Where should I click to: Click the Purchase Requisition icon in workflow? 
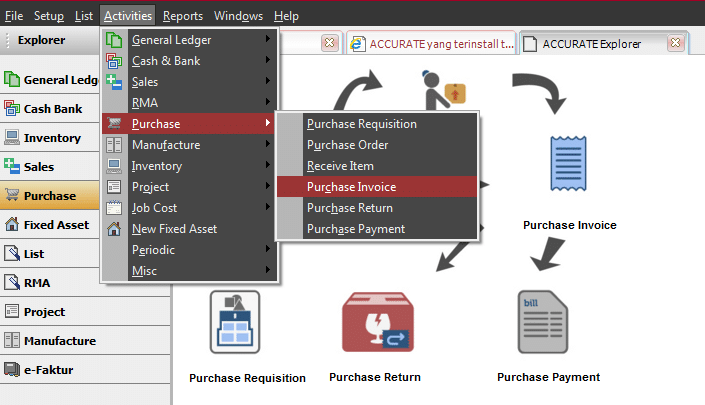point(235,324)
